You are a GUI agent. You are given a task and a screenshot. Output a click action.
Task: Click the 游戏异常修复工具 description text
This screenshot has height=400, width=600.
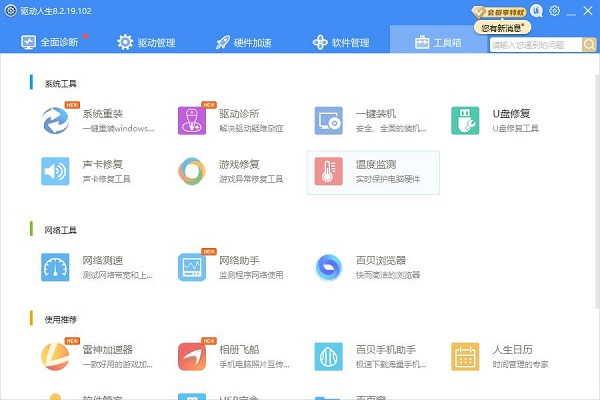[x=251, y=179]
